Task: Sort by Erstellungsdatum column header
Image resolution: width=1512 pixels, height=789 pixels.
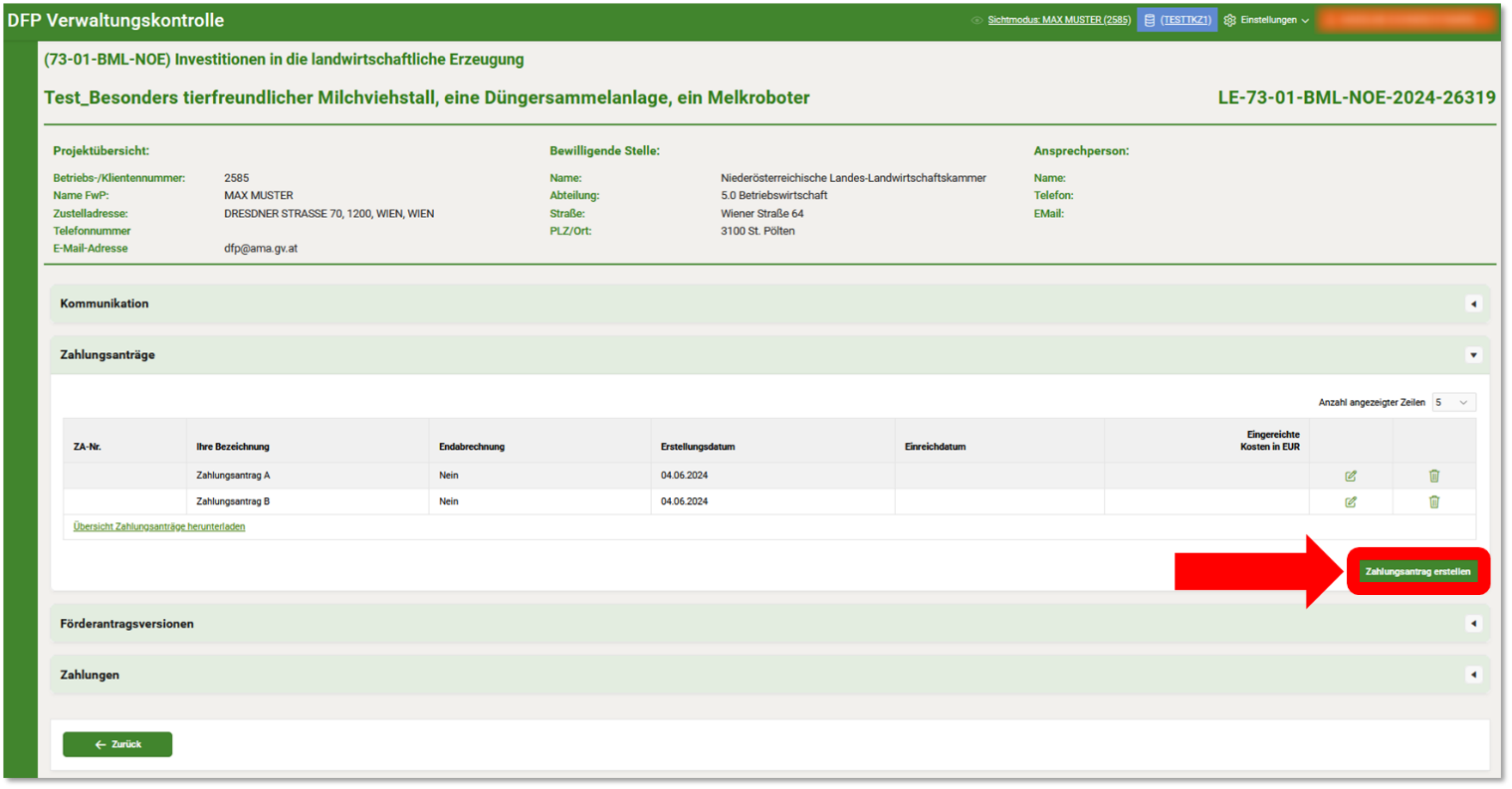Action: tap(698, 447)
